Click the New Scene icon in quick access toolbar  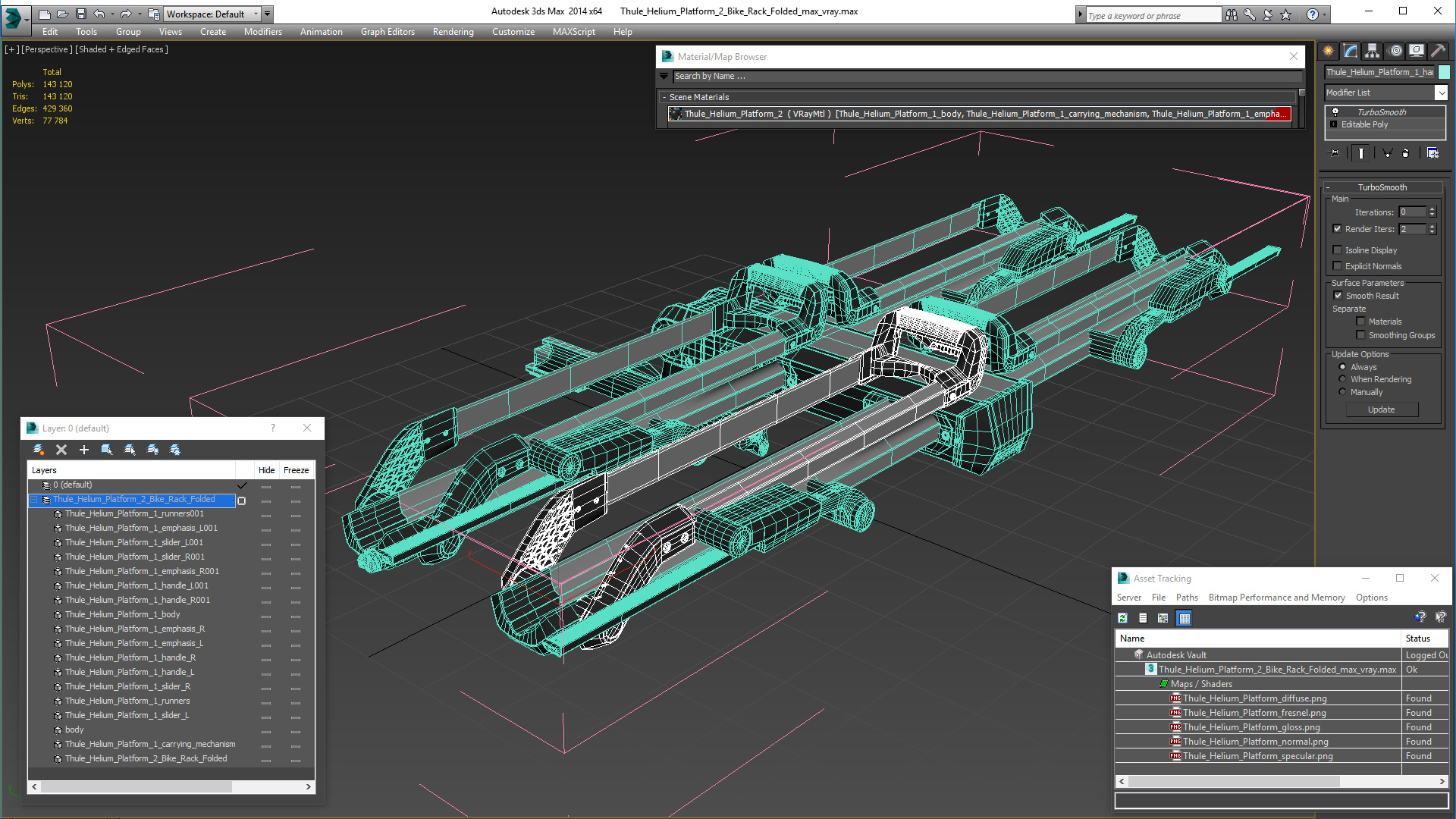[44, 14]
